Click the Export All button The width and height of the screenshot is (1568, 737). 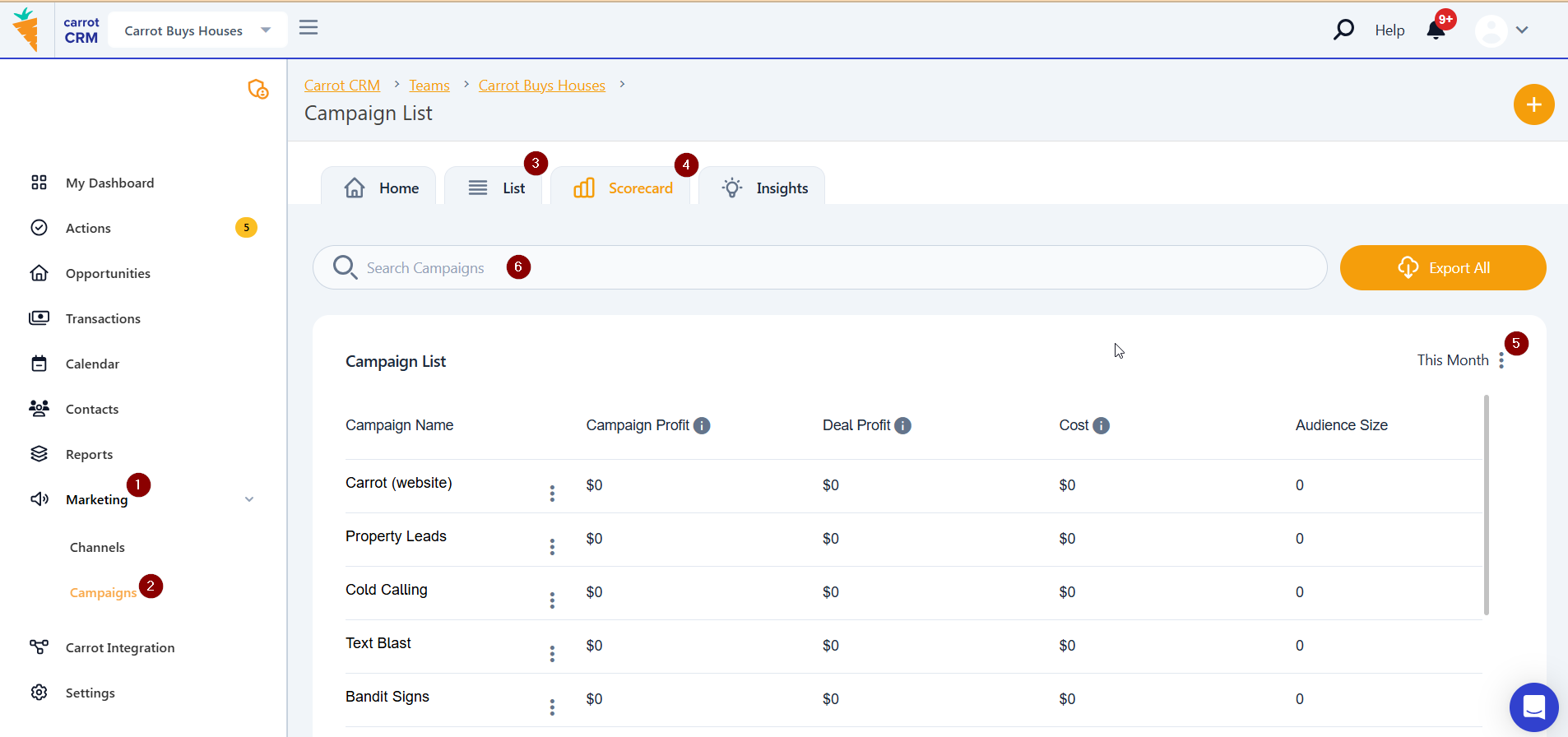tap(1443, 268)
